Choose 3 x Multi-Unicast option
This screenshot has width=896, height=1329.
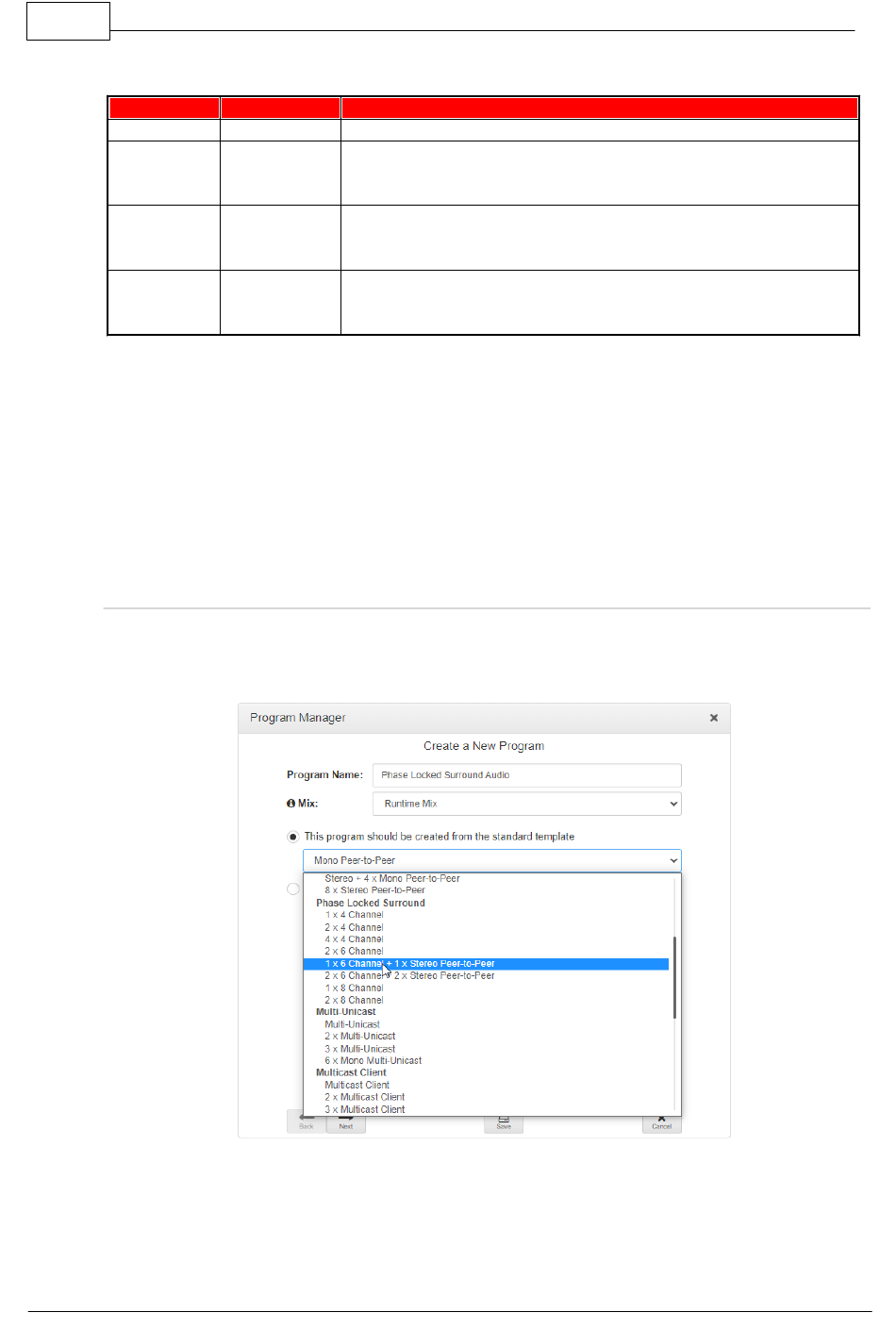coord(360,1049)
